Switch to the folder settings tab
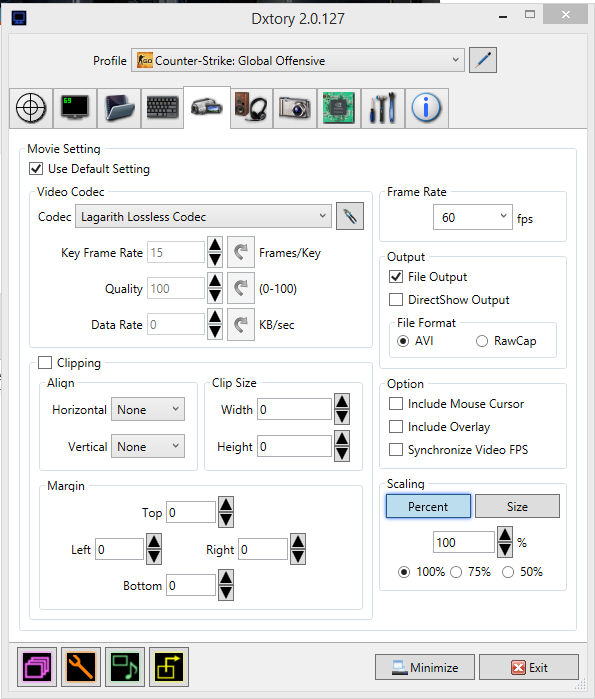This screenshot has height=699, width=595. coord(119,108)
